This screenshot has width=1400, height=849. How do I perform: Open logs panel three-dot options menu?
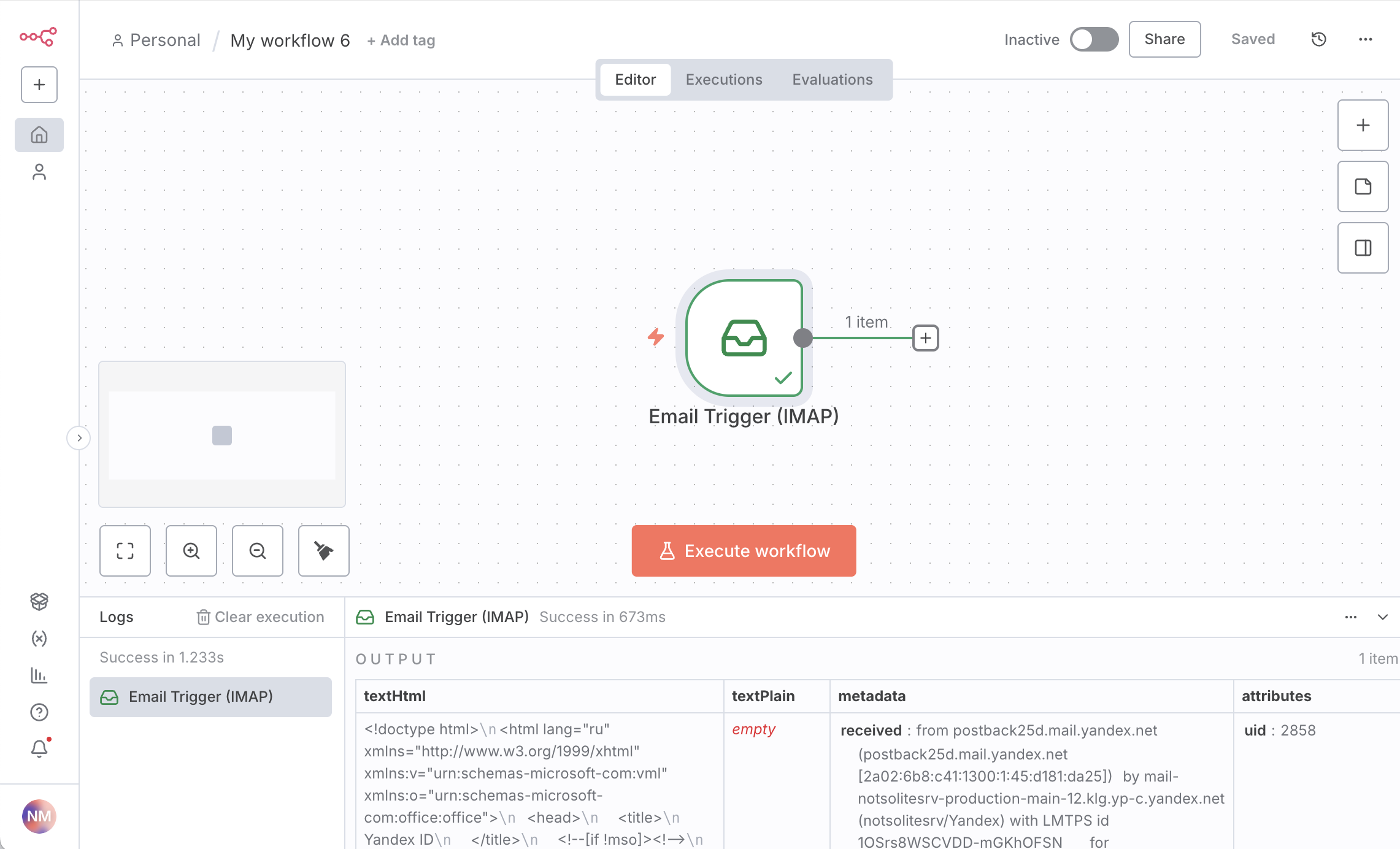1350,617
